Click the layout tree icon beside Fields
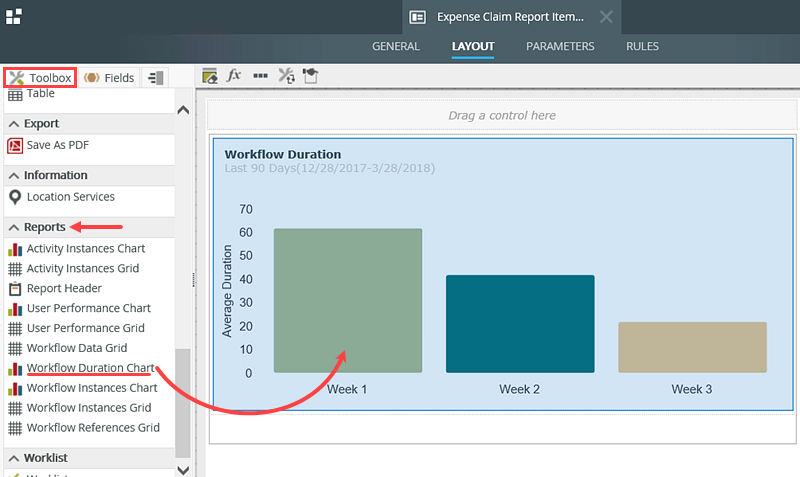800x477 pixels. pyautogui.click(x=155, y=78)
